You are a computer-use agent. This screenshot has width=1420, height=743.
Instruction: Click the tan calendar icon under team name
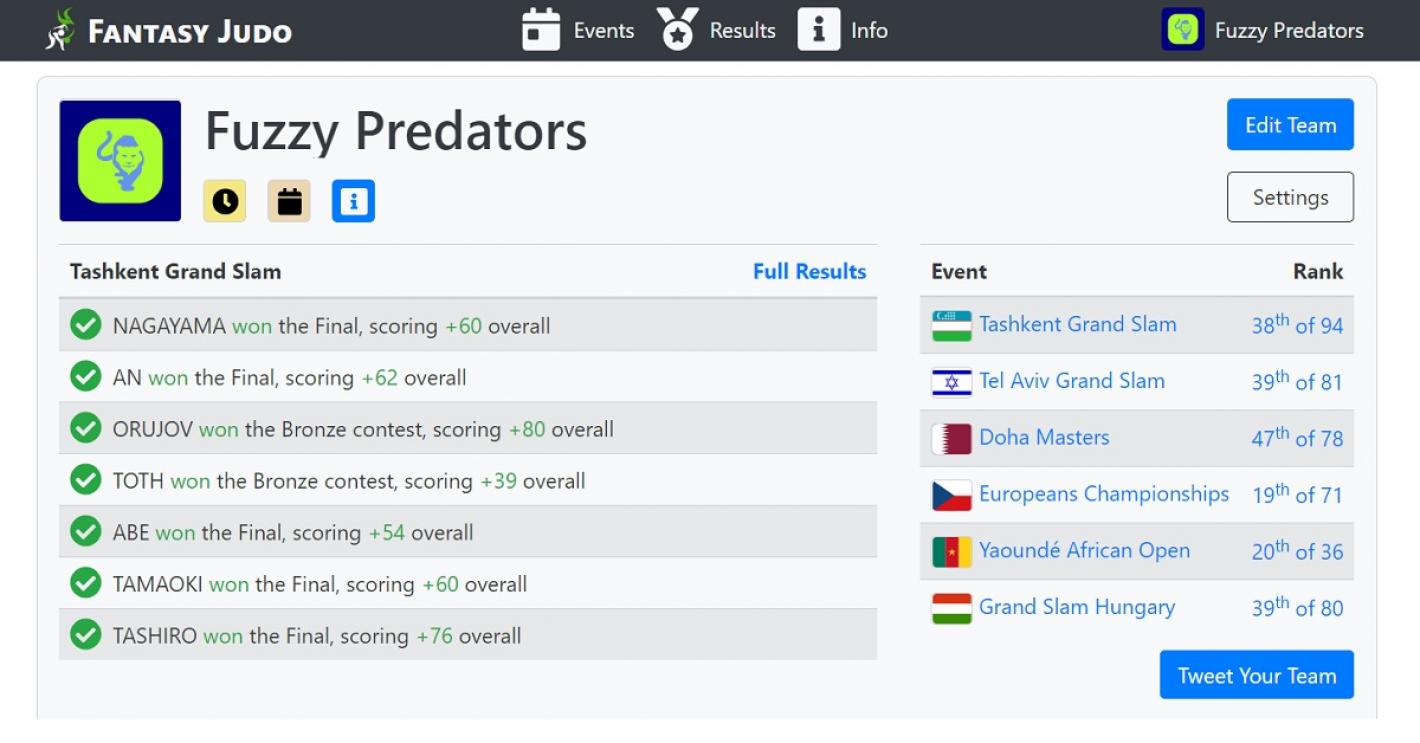click(x=289, y=201)
